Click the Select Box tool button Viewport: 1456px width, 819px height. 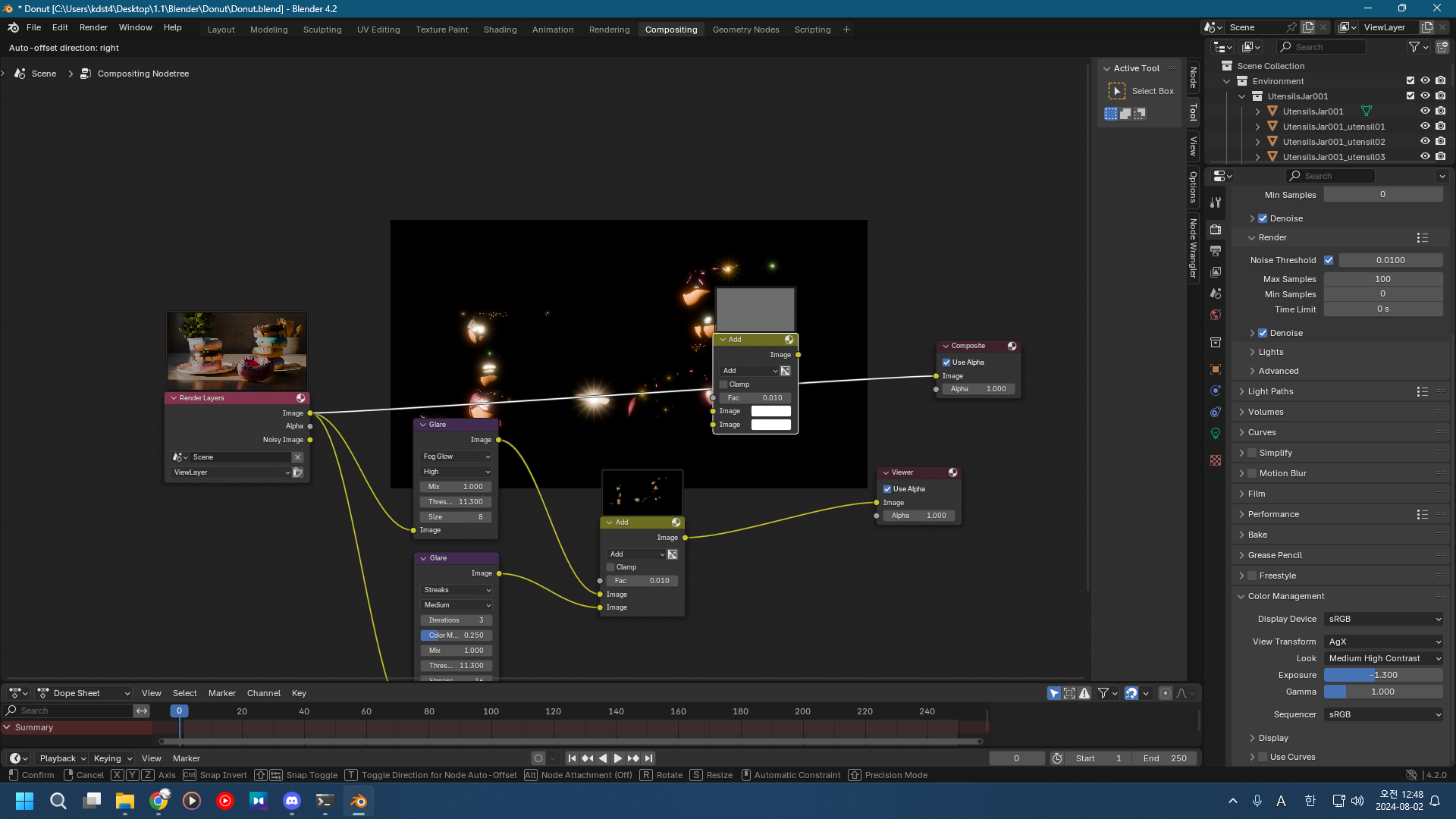coord(1116,91)
